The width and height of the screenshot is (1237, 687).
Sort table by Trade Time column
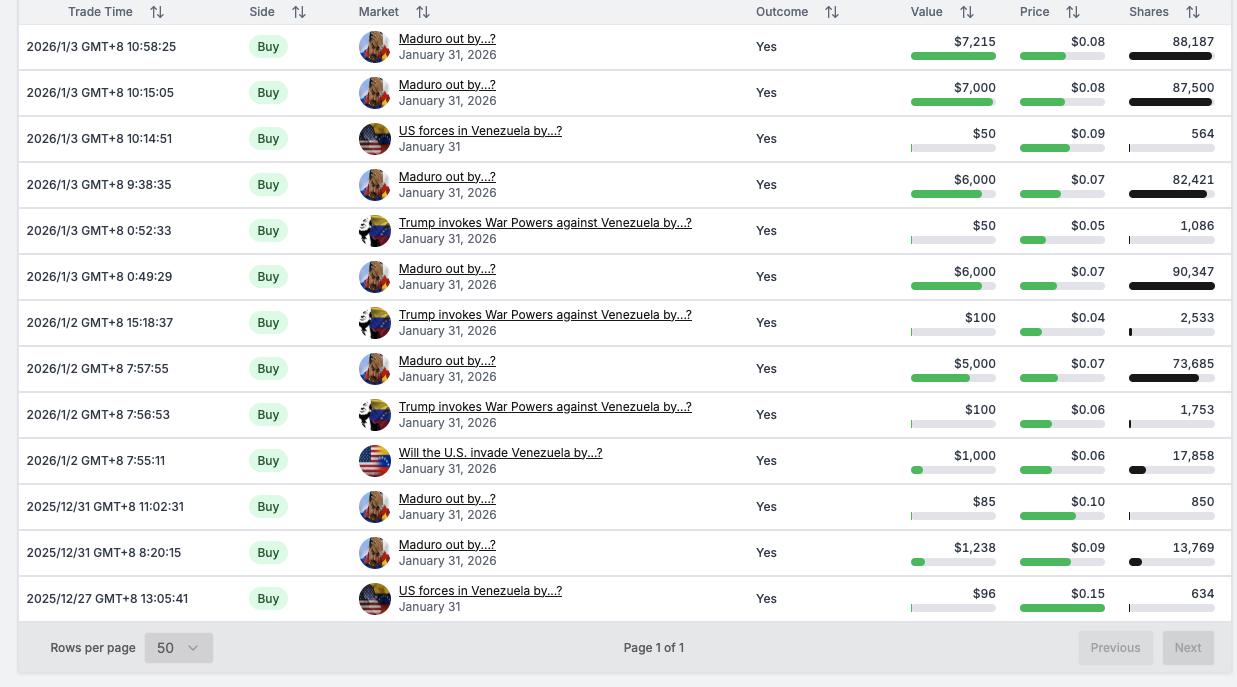point(157,12)
